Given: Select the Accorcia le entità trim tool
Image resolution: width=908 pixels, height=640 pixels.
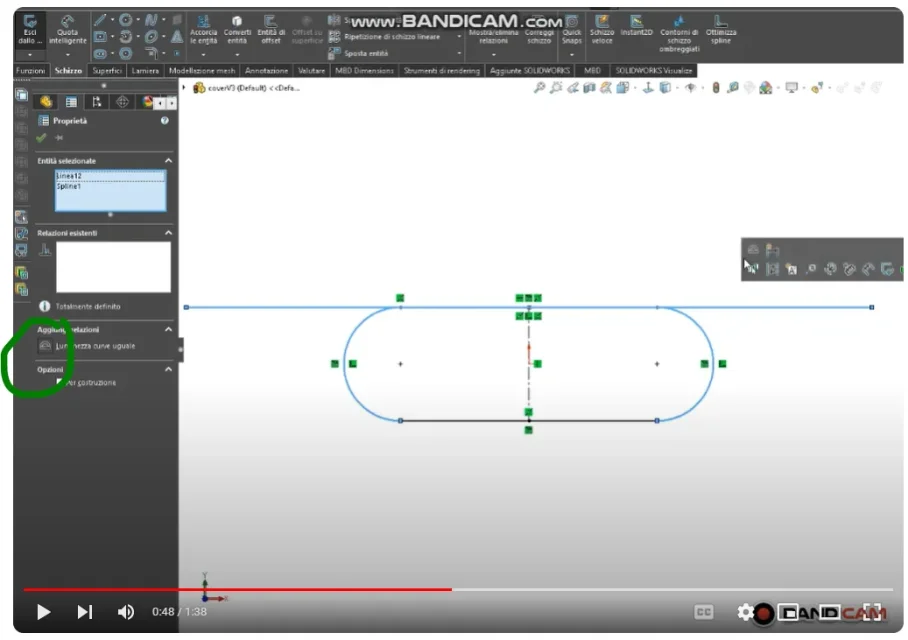Looking at the screenshot, I should point(204,29).
